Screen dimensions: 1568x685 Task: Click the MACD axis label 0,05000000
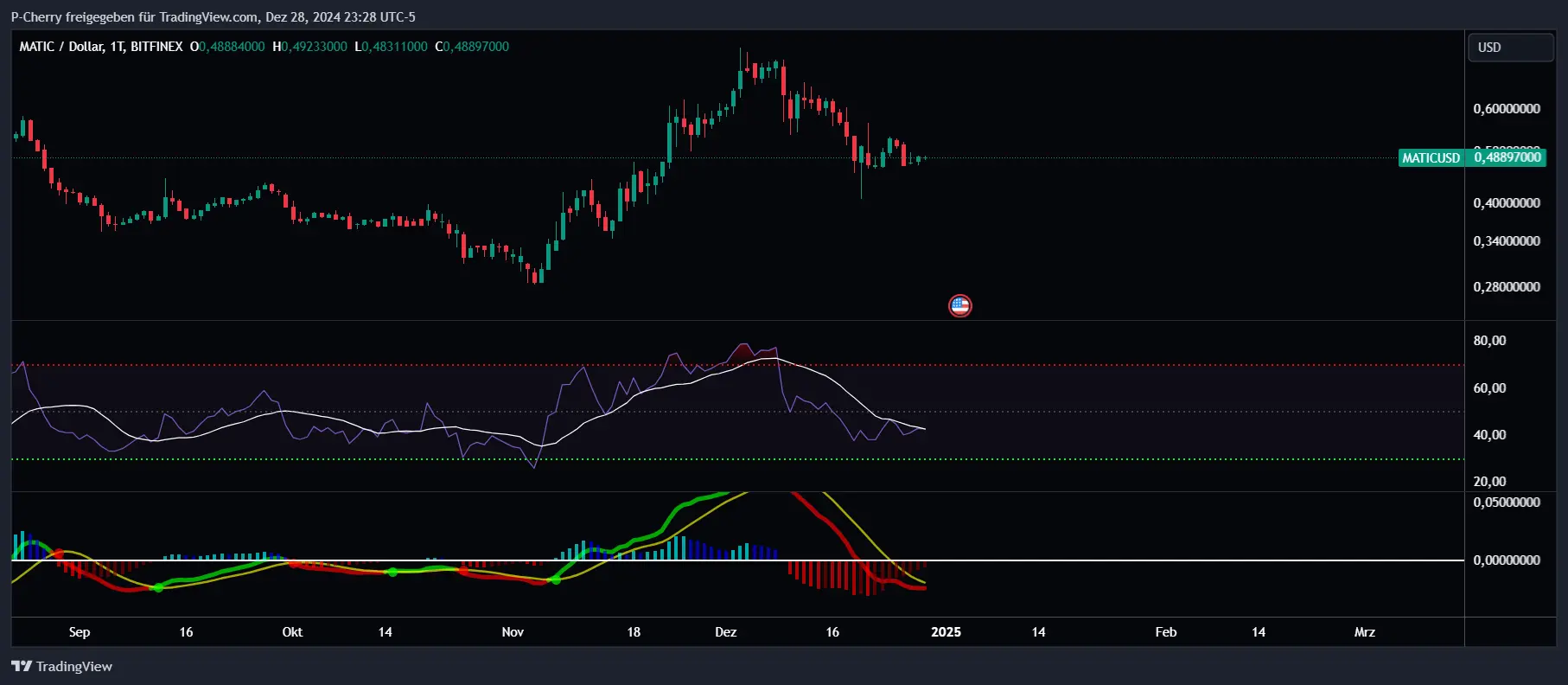[x=1507, y=503]
